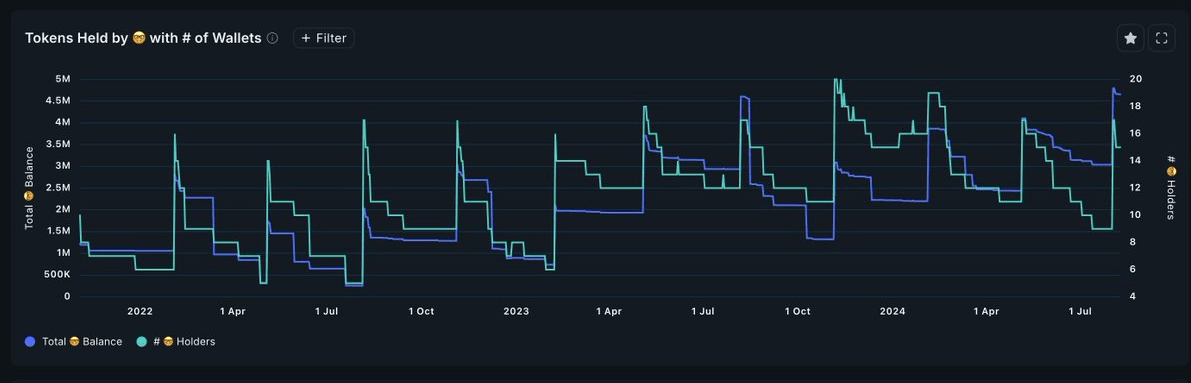
Task: Click the Total Balance axis title
Action: pyautogui.click(x=29, y=188)
